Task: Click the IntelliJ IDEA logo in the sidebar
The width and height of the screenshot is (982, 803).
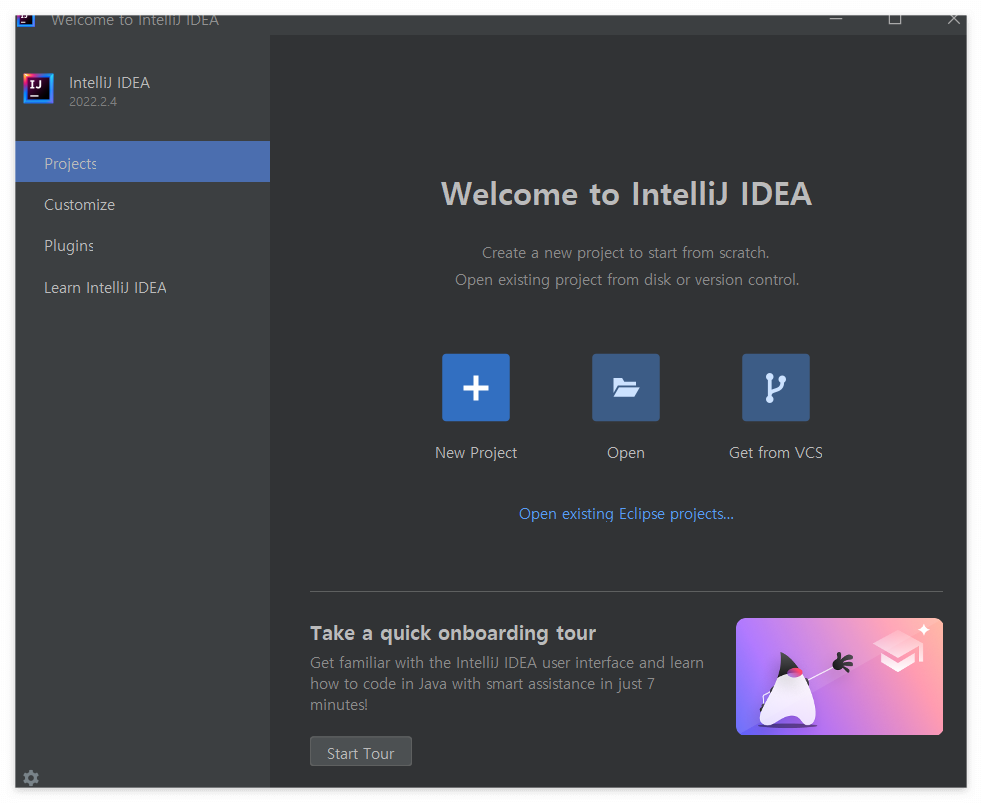Action: (x=38, y=88)
